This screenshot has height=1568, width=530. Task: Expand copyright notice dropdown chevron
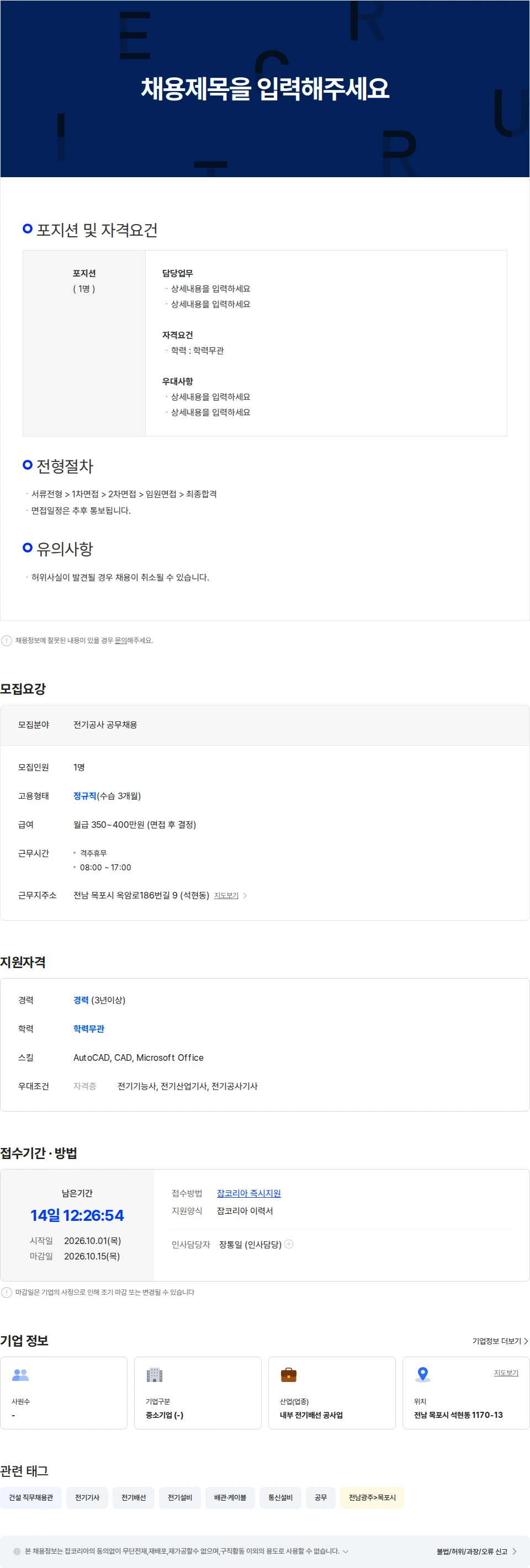coord(346,1551)
